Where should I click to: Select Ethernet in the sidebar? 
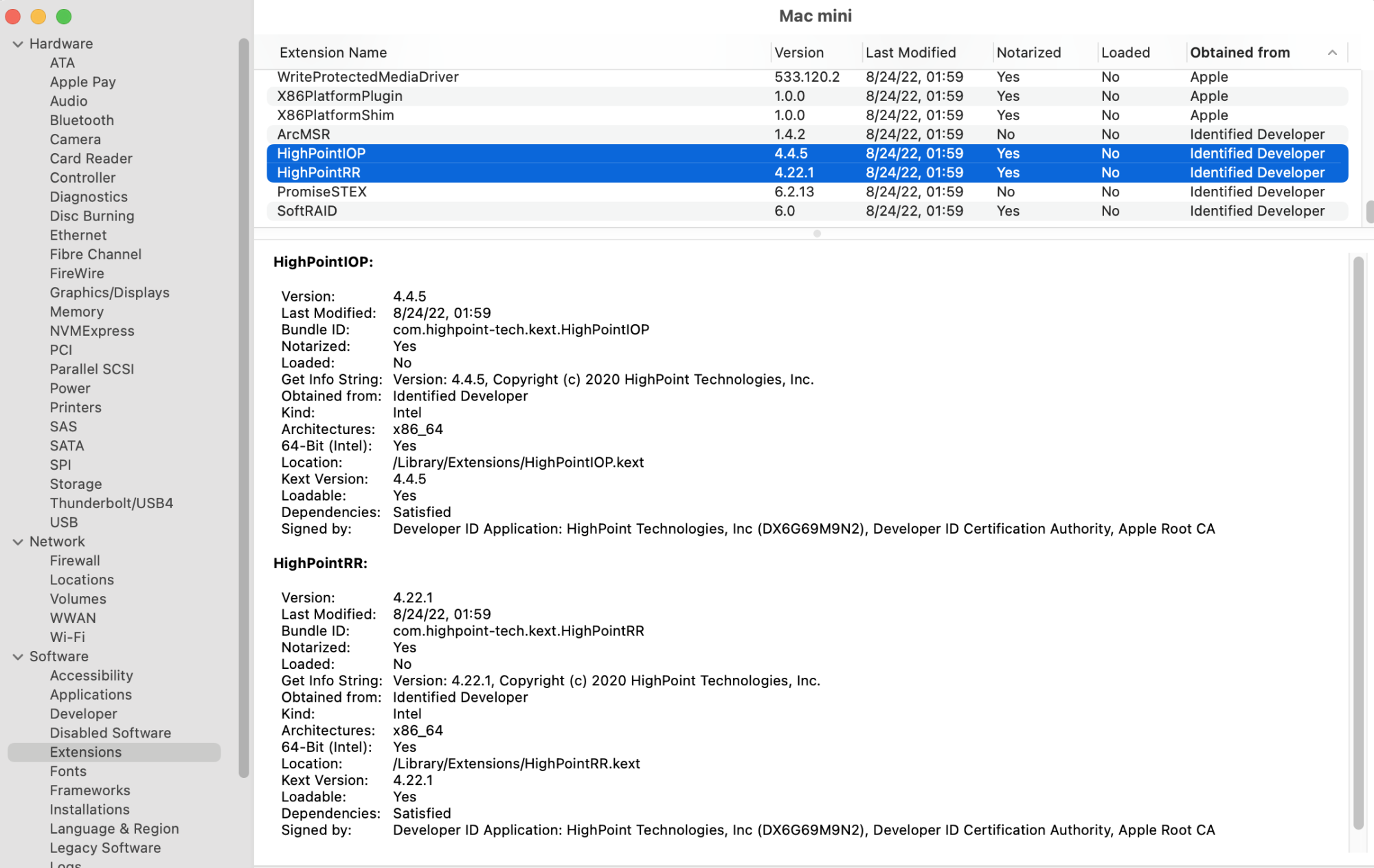[x=78, y=235]
